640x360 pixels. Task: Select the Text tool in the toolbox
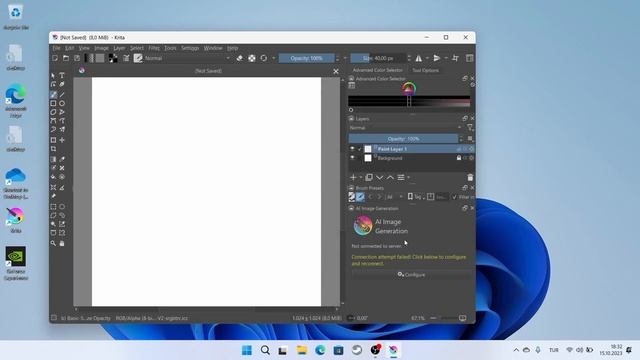62,76
